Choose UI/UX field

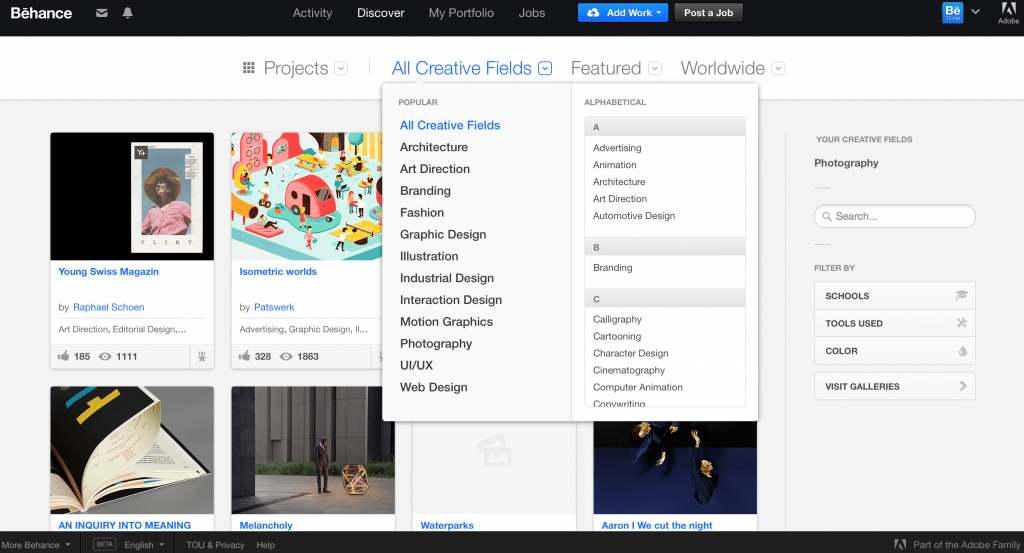tap(416, 365)
